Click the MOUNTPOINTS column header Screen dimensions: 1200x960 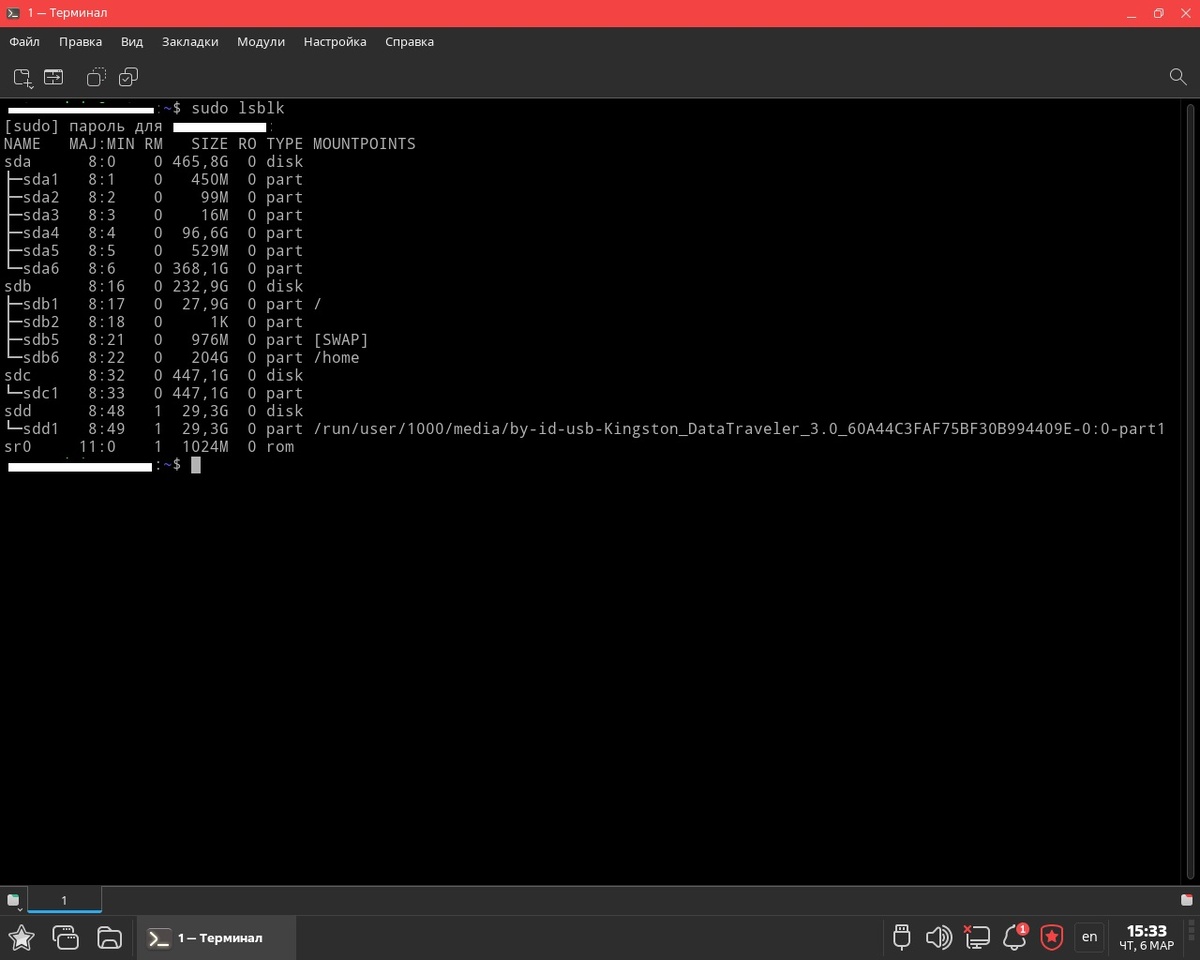[364, 144]
